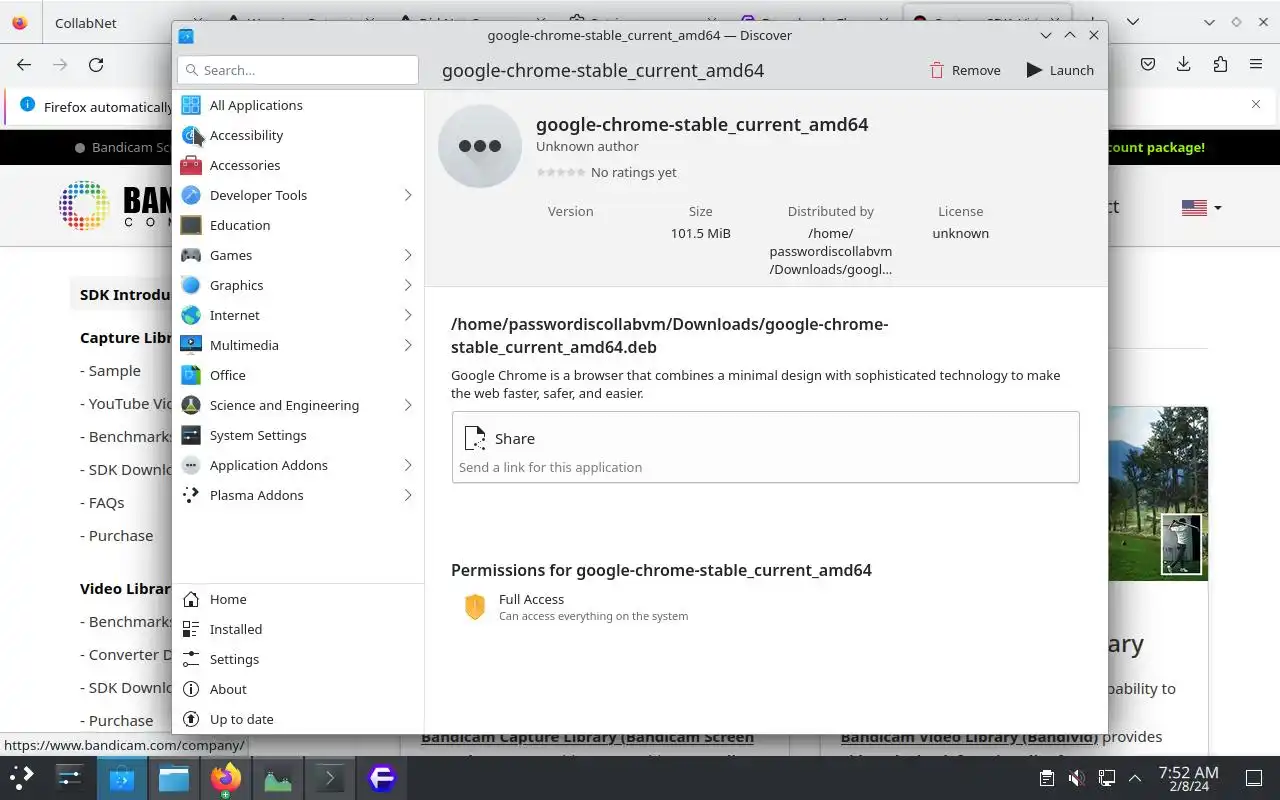Open the KDE application launcher

[x=22, y=778]
